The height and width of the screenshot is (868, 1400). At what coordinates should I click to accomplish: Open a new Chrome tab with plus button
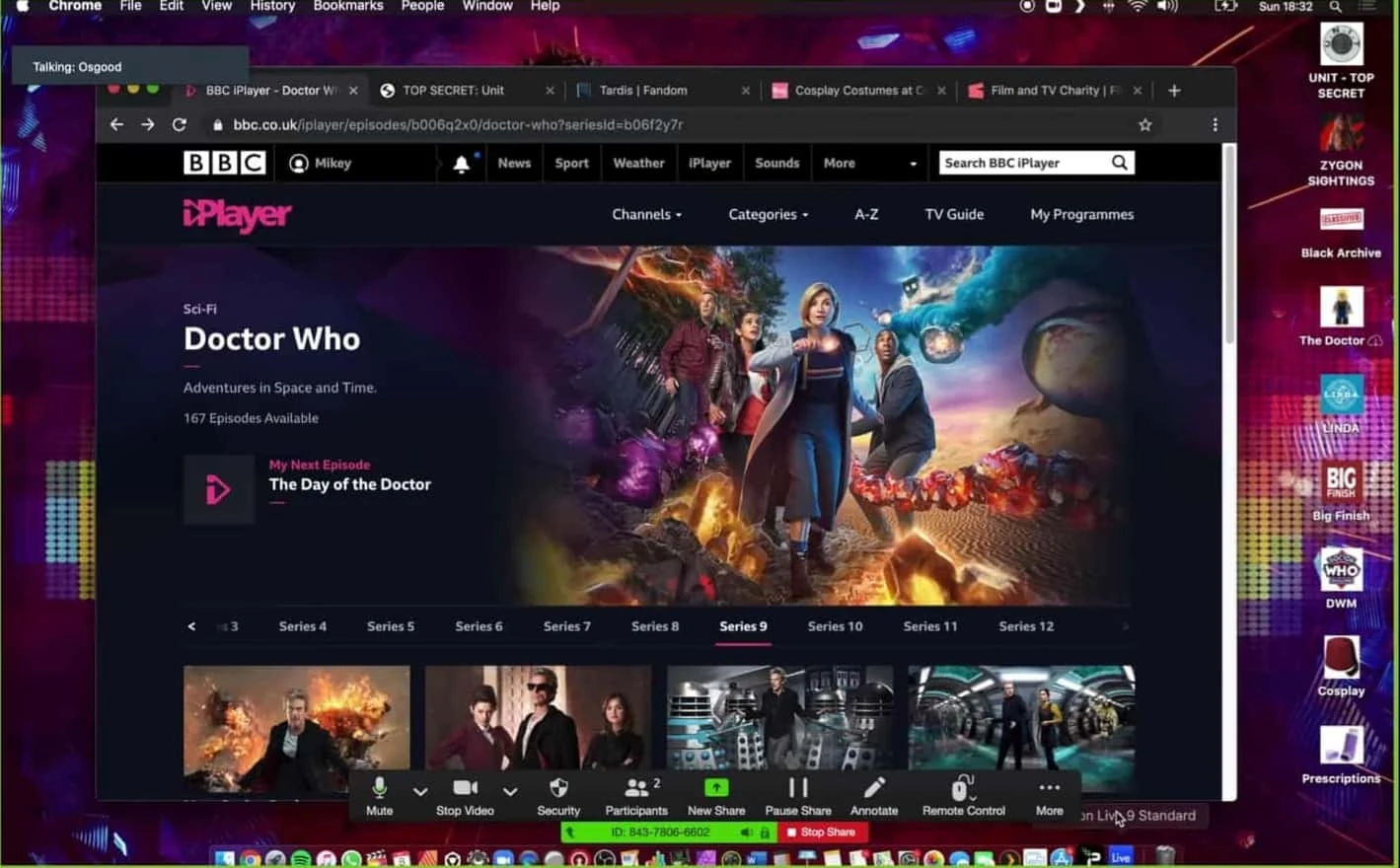(x=1174, y=91)
